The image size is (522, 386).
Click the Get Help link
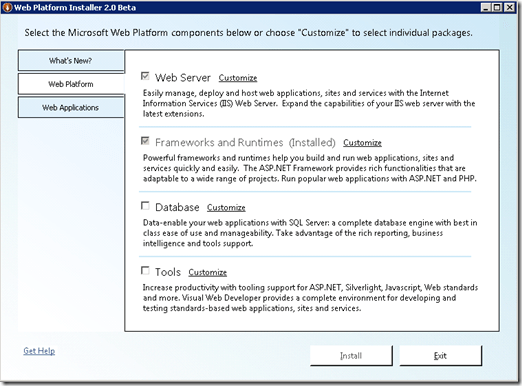pyautogui.click(x=39, y=351)
